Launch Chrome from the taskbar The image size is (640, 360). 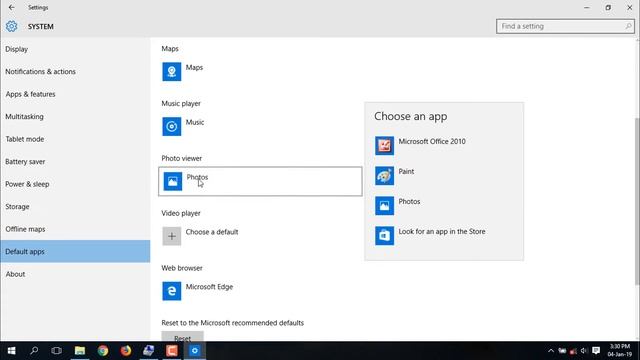(103, 351)
